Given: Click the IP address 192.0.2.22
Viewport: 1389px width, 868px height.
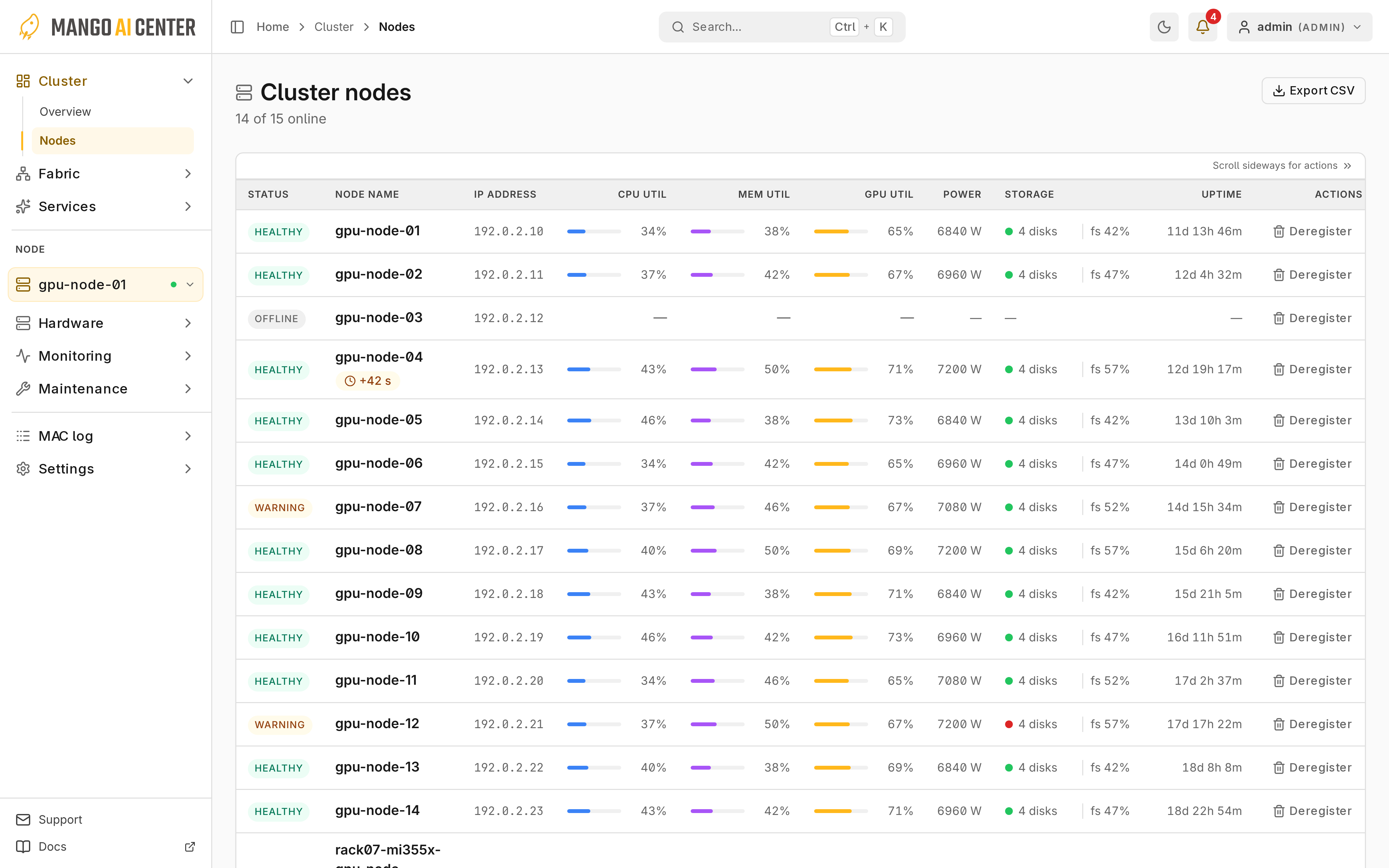Looking at the screenshot, I should (508, 768).
